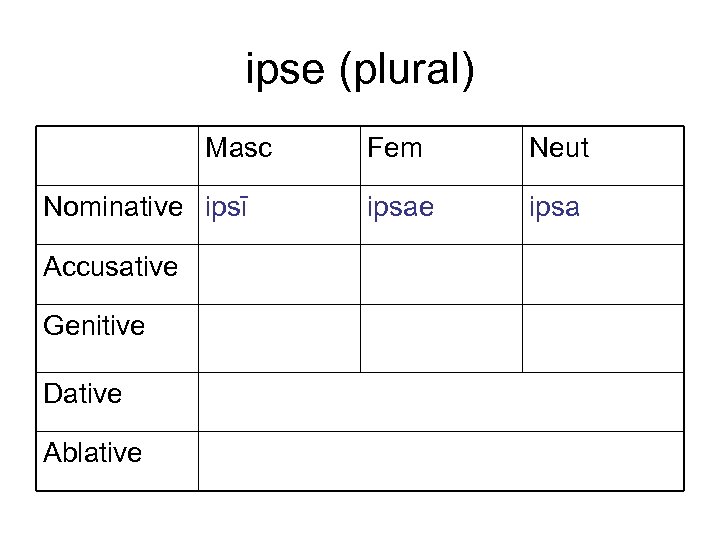Select the empty Genitive Masc cell

(x=279, y=338)
